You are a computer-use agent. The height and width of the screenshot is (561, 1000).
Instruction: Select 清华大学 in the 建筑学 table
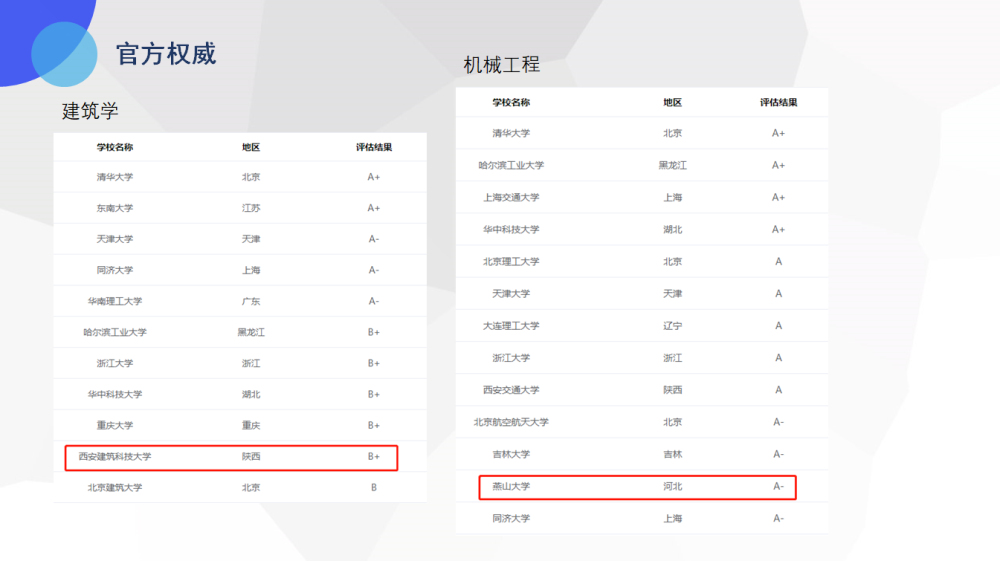[115, 177]
